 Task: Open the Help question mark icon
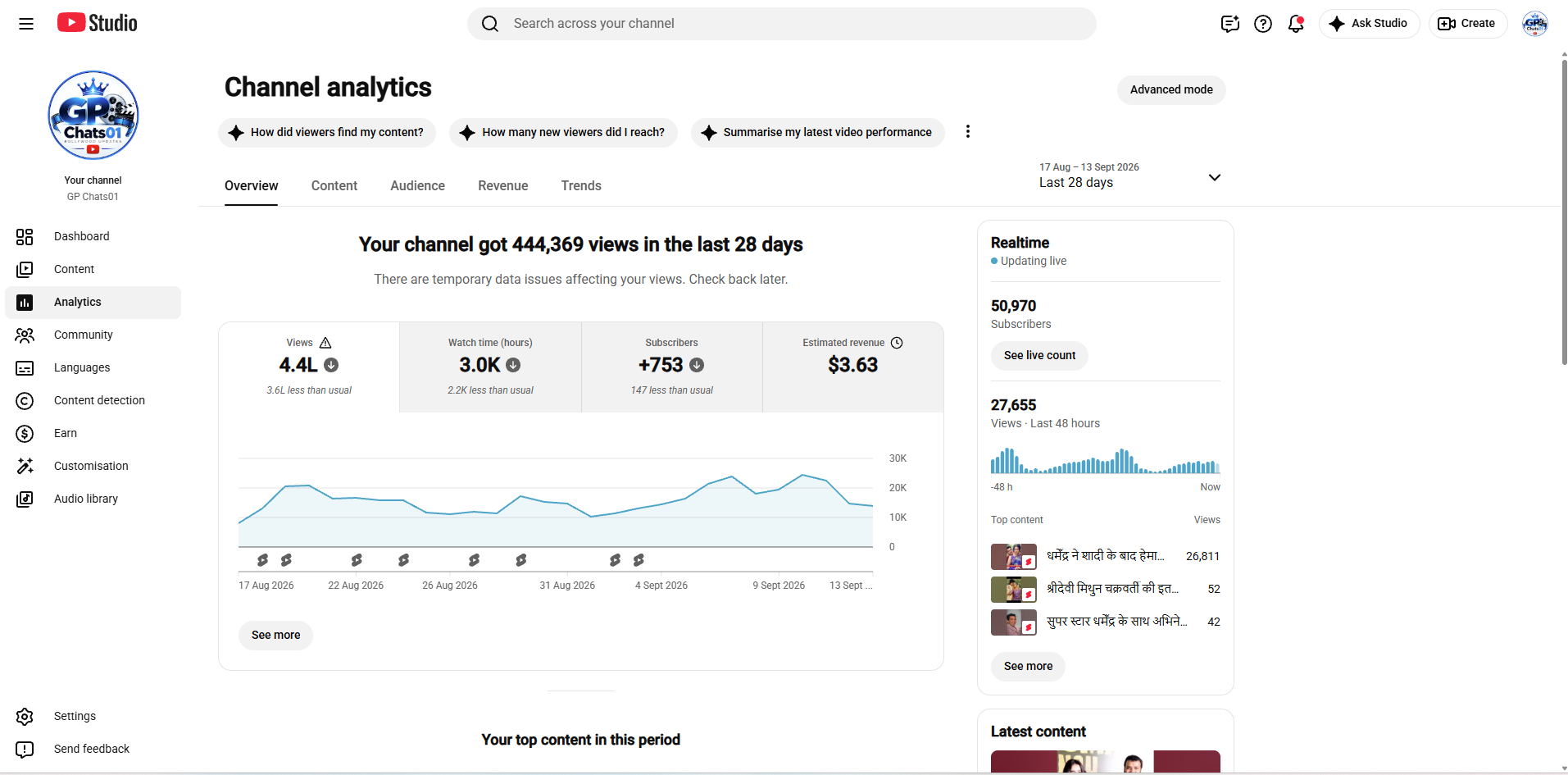pyautogui.click(x=1263, y=24)
